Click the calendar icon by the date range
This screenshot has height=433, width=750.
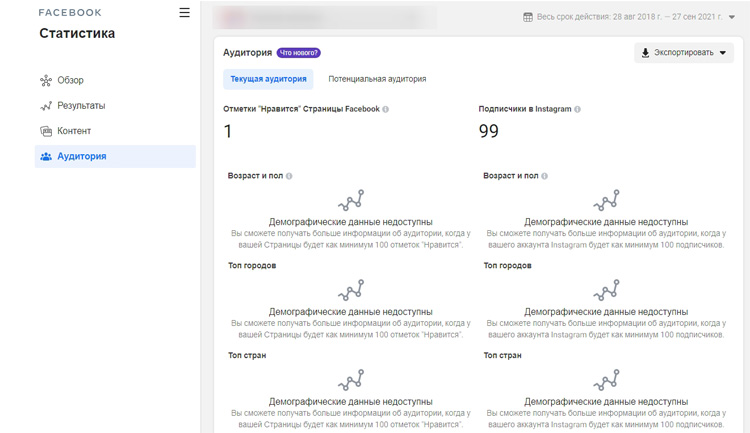pos(528,17)
